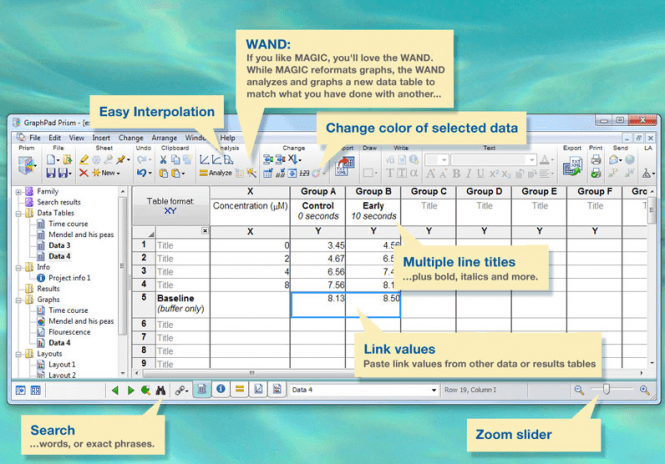Click the yellow highlighter pencil icon in Sheet group
Viewport: 665px width, 464px height.
coord(84,159)
